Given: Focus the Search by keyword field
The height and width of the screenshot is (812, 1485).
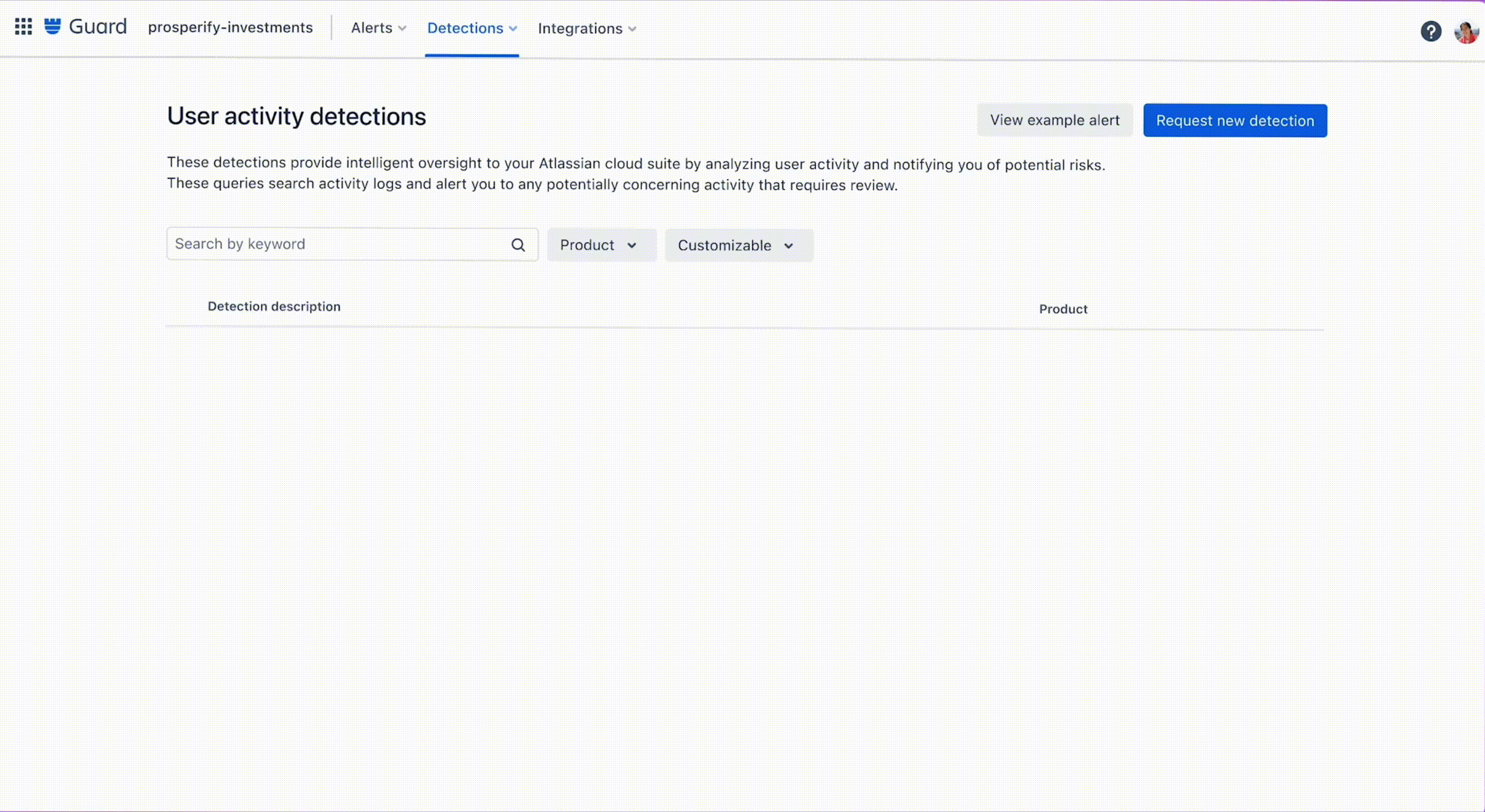Looking at the screenshot, I should pyautogui.click(x=352, y=245).
